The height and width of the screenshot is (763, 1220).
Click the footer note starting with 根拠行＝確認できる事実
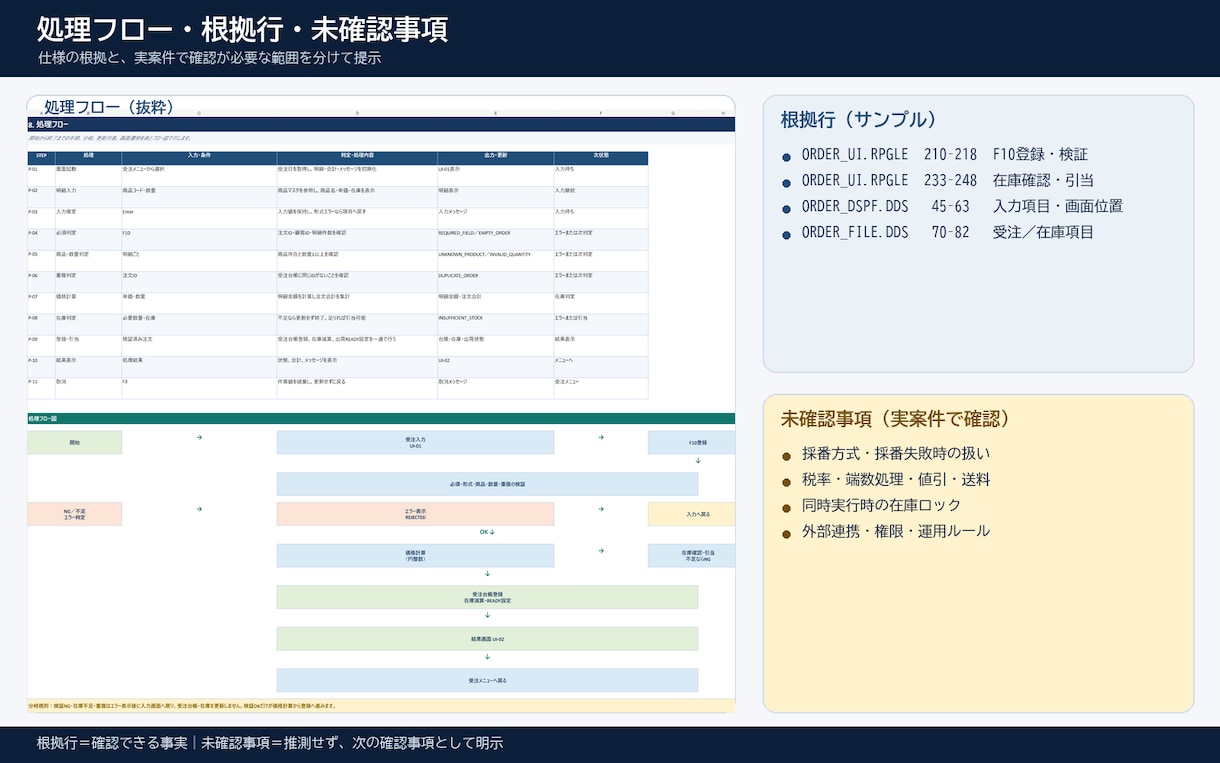pos(270,743)
